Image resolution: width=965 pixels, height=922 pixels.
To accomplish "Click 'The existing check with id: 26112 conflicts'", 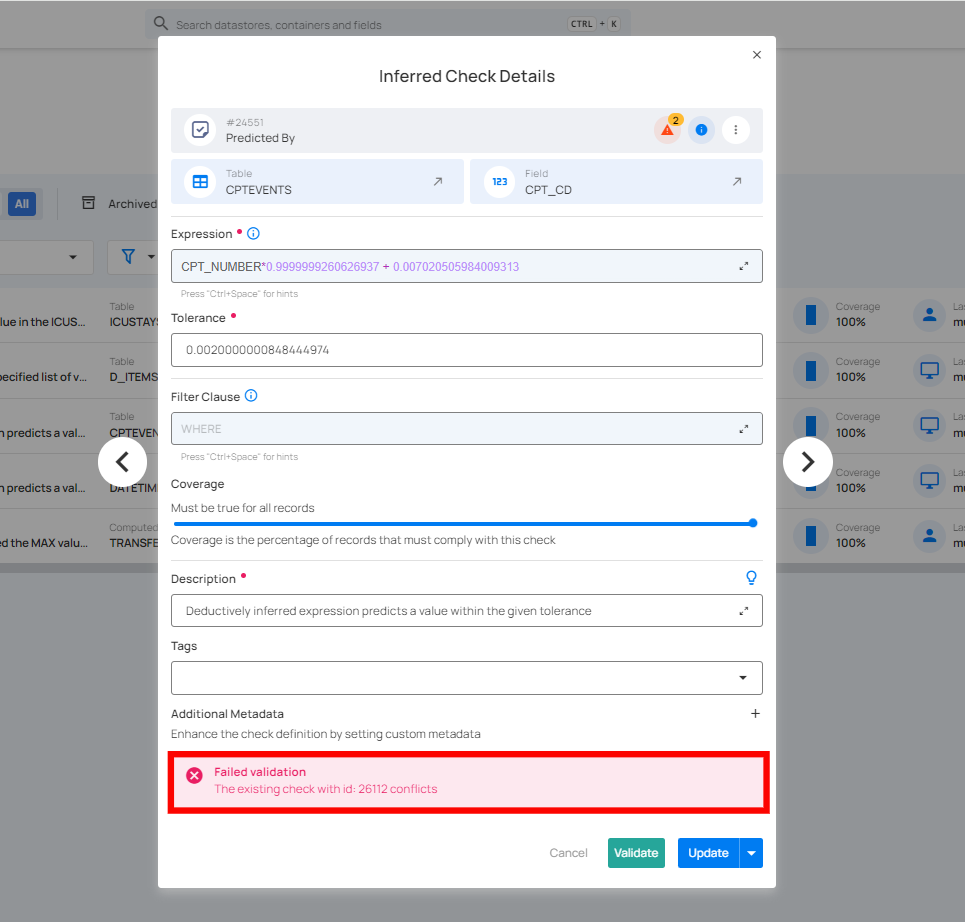I will (326, 789).
